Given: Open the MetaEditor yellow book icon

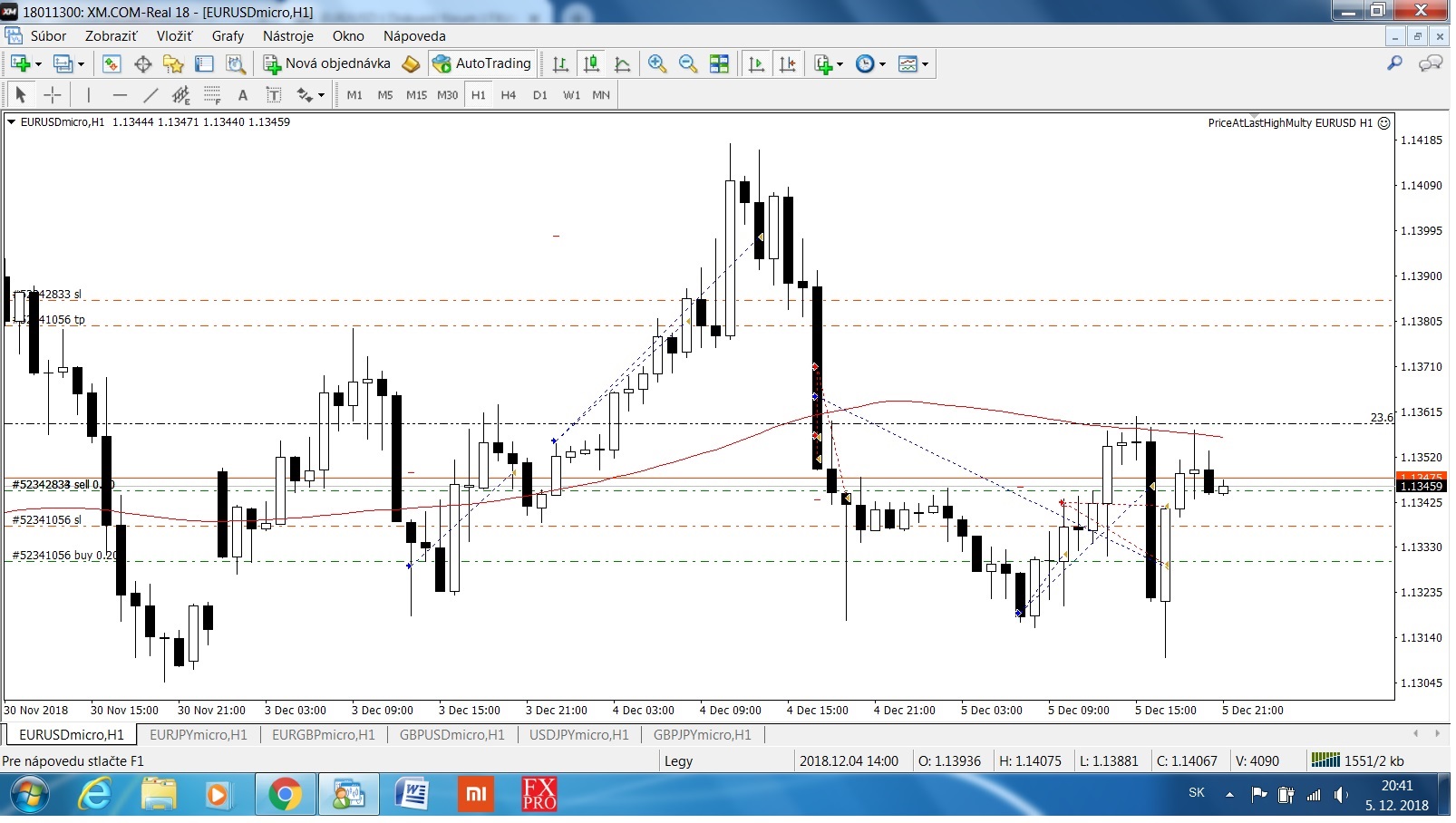Looking at the screenshot, I should coord(411,63).
